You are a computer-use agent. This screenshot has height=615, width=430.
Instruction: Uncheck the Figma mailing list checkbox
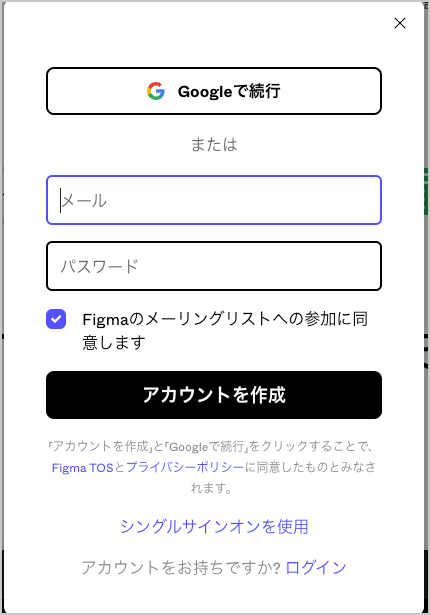[x=56, y=319]
